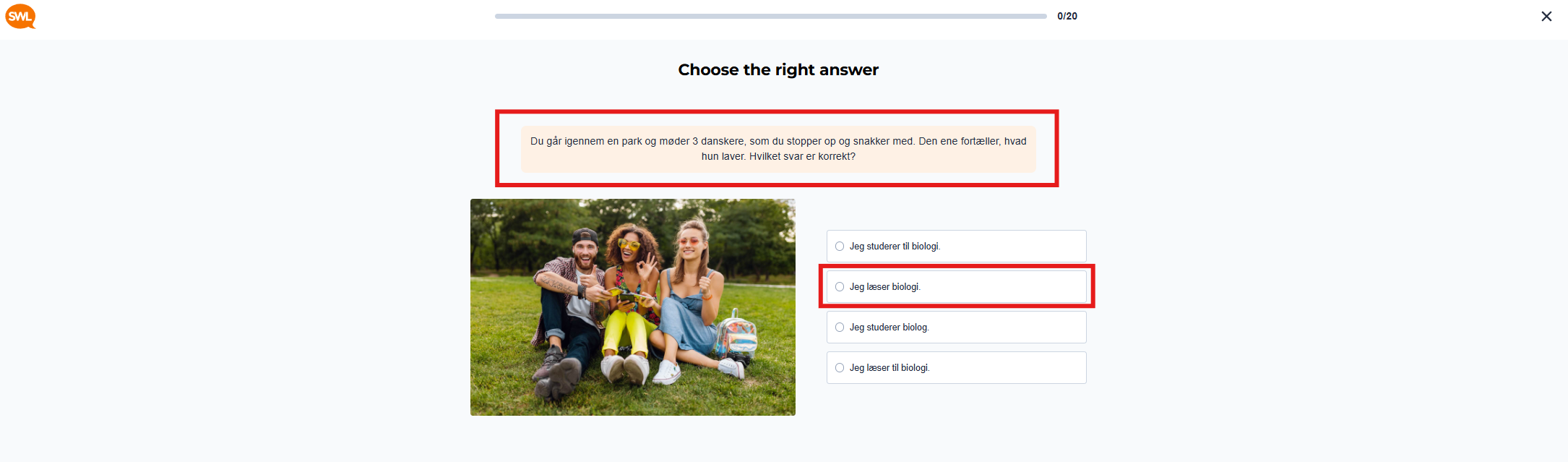
Task: Click the 0/20 question counter
Action: [x=1067, y=16]
